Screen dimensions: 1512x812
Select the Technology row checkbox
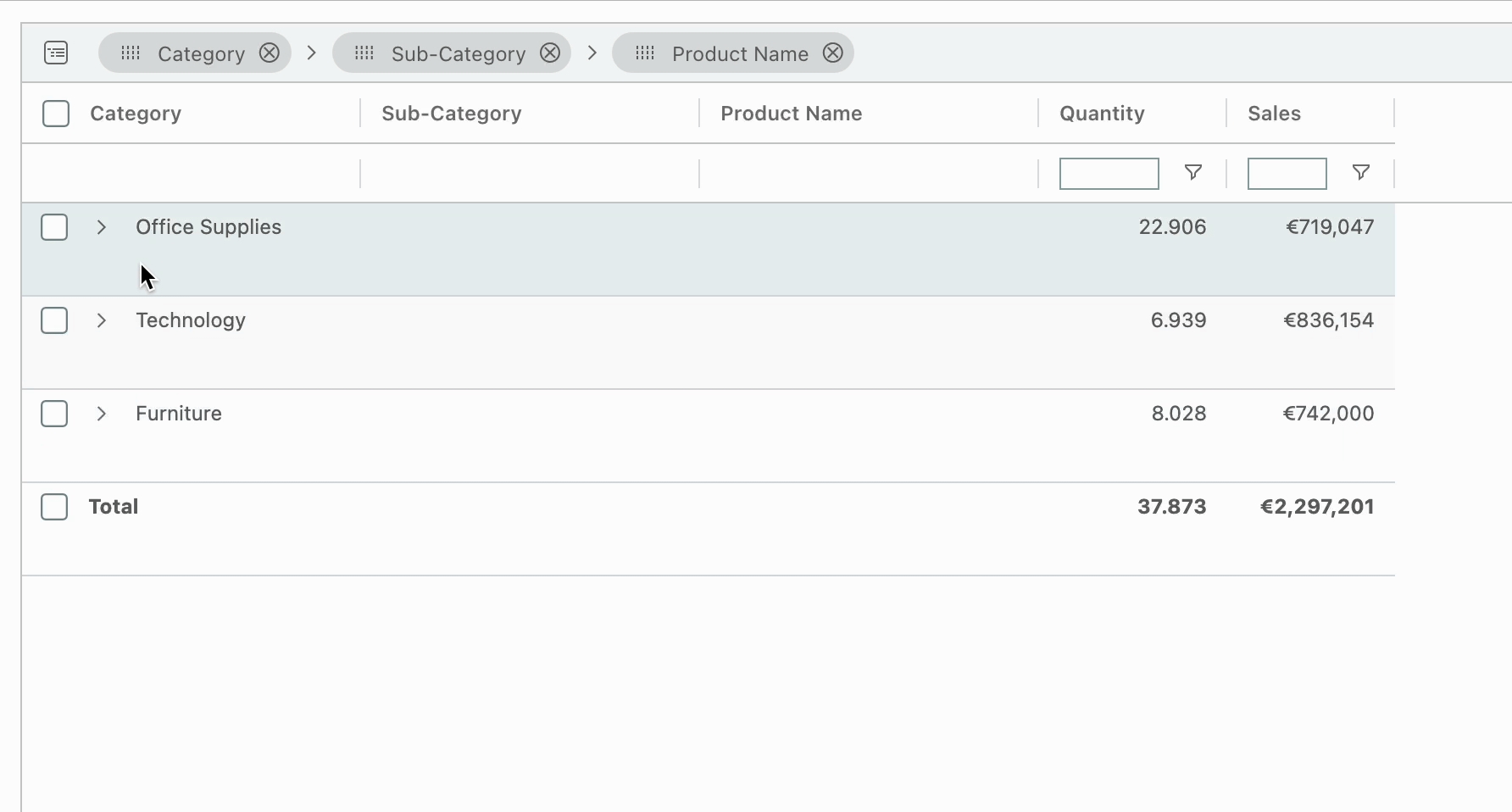click(54, 320)
